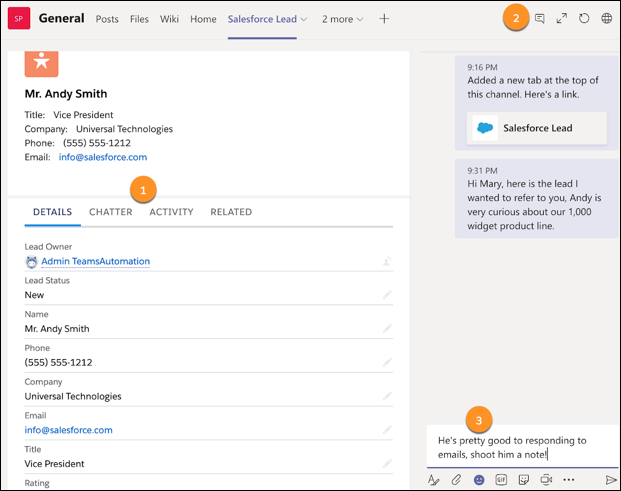Open the text Format options icon

tap(434, 480)
